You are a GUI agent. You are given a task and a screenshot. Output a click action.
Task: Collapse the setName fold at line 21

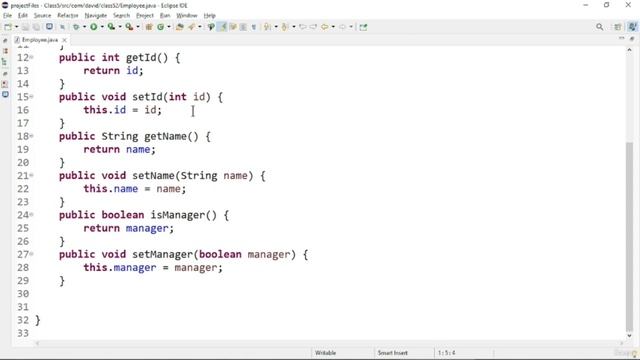tap(31, 176)
